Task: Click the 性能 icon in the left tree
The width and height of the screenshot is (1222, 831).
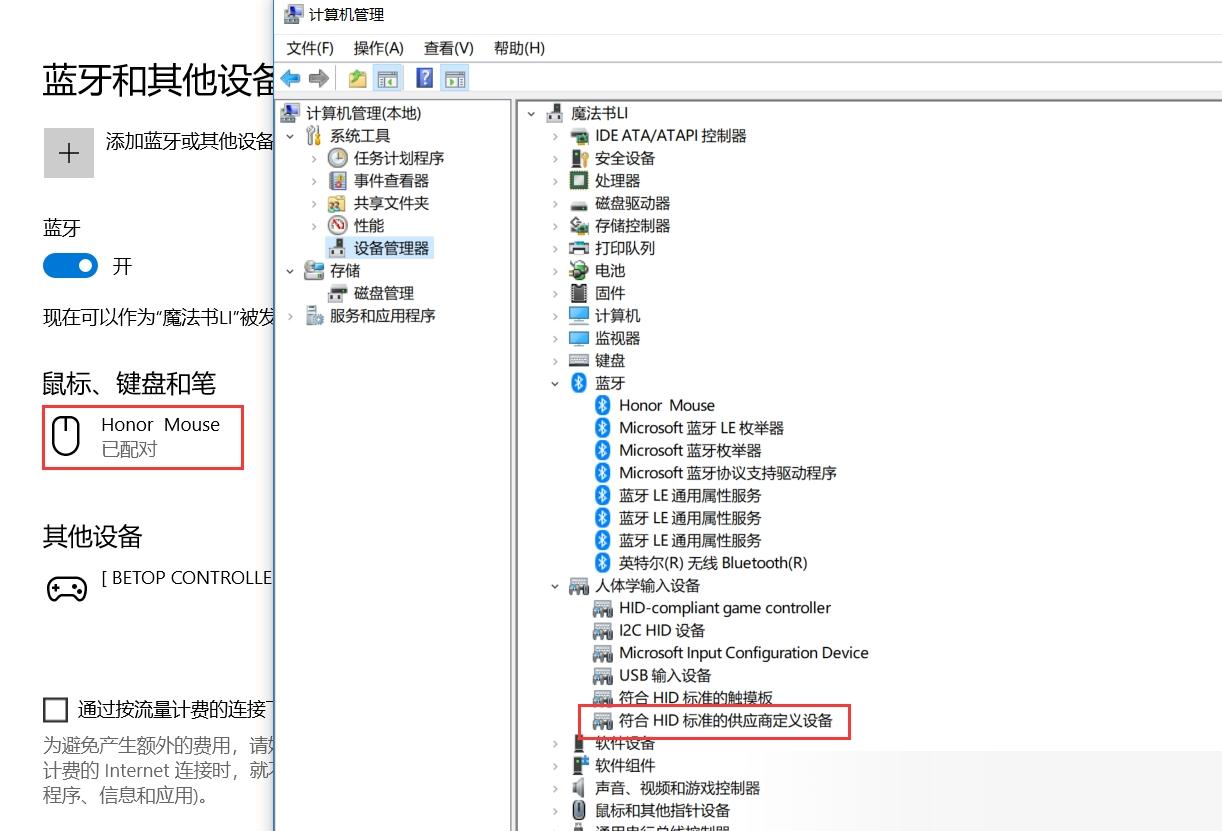Action: pos(338,226)
